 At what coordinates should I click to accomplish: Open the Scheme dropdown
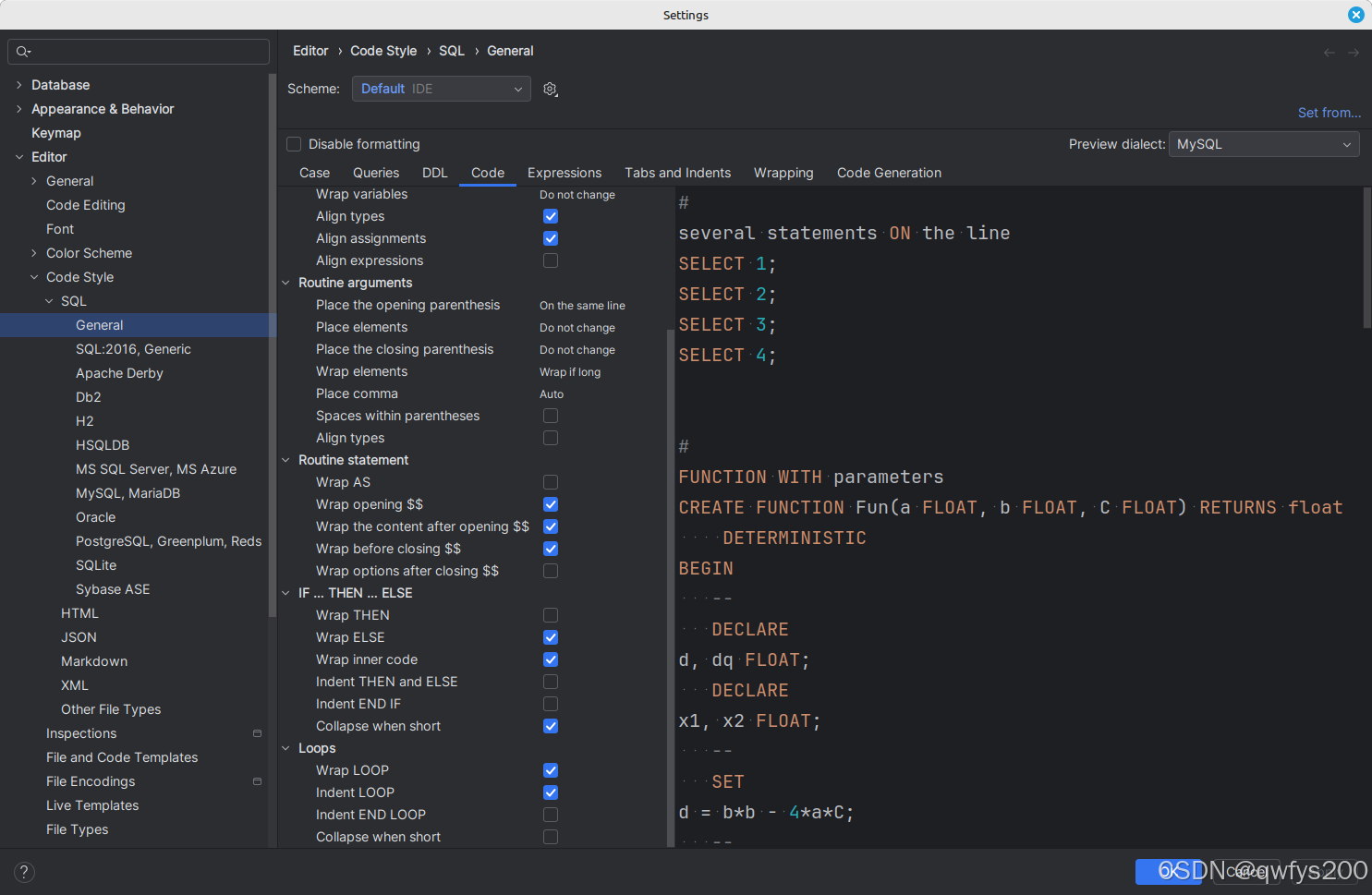(x=442, y=89)
